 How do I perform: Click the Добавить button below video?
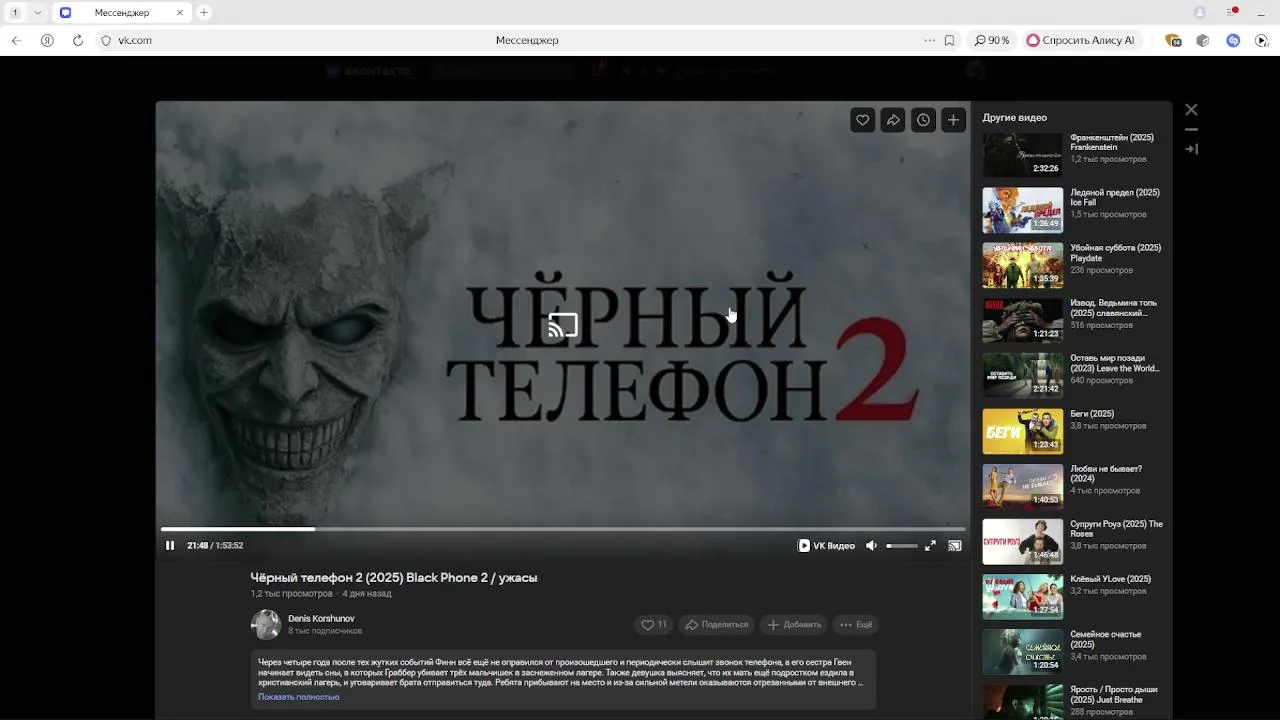[x=794, y=624]
